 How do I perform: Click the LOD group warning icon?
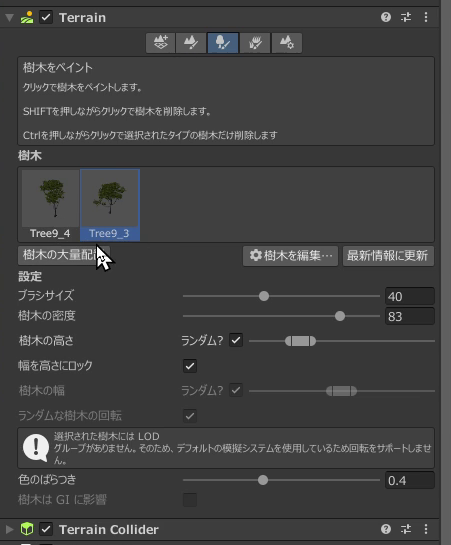pos(36,447)
